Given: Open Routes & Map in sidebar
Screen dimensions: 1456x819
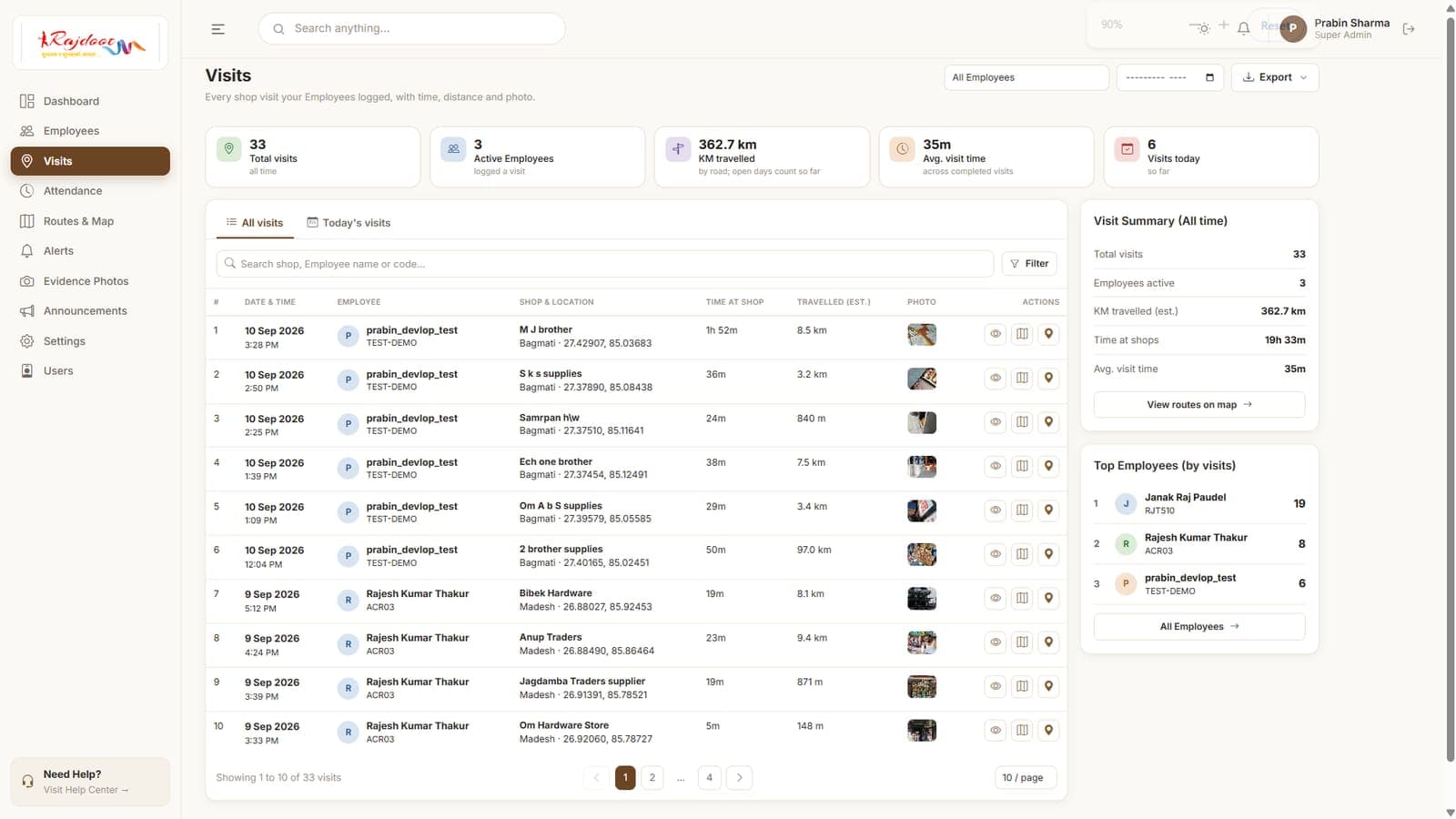Looking at the screenshot, I should (90, 221).
